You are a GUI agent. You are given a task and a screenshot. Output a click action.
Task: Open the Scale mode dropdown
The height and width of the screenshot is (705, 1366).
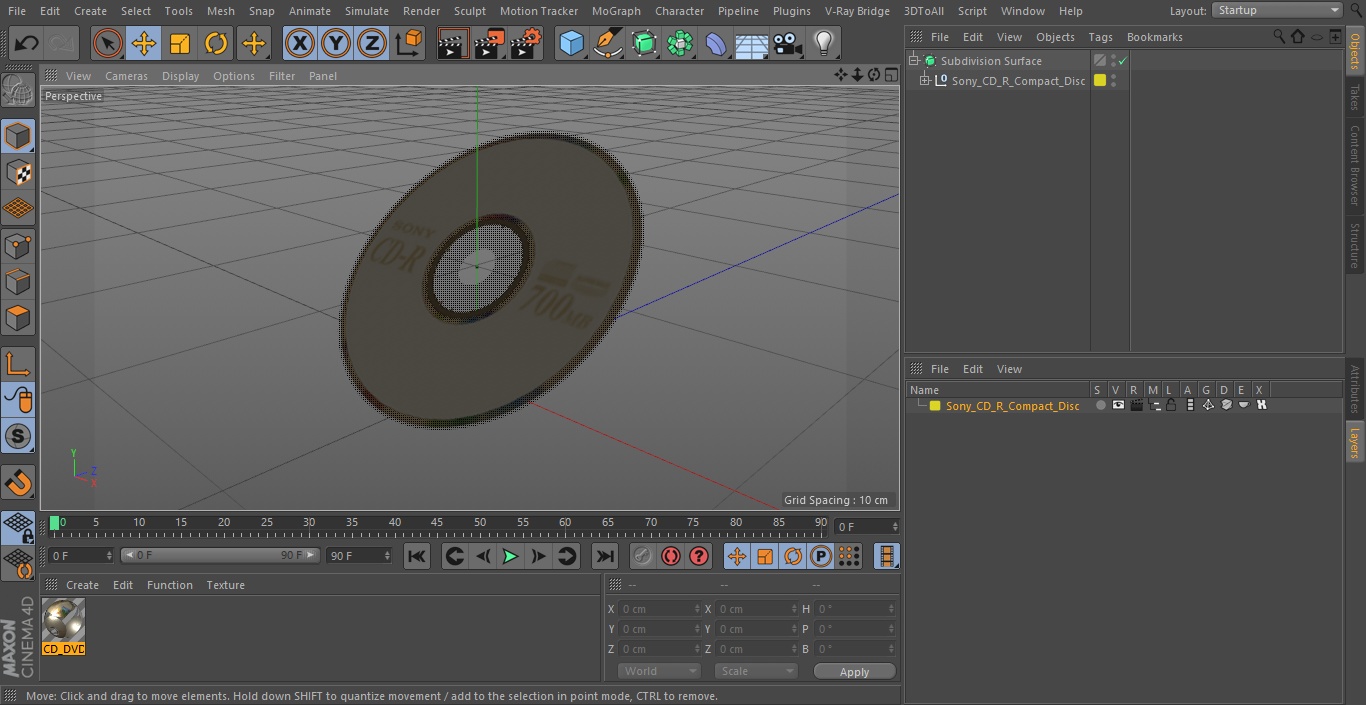(756, 672)
